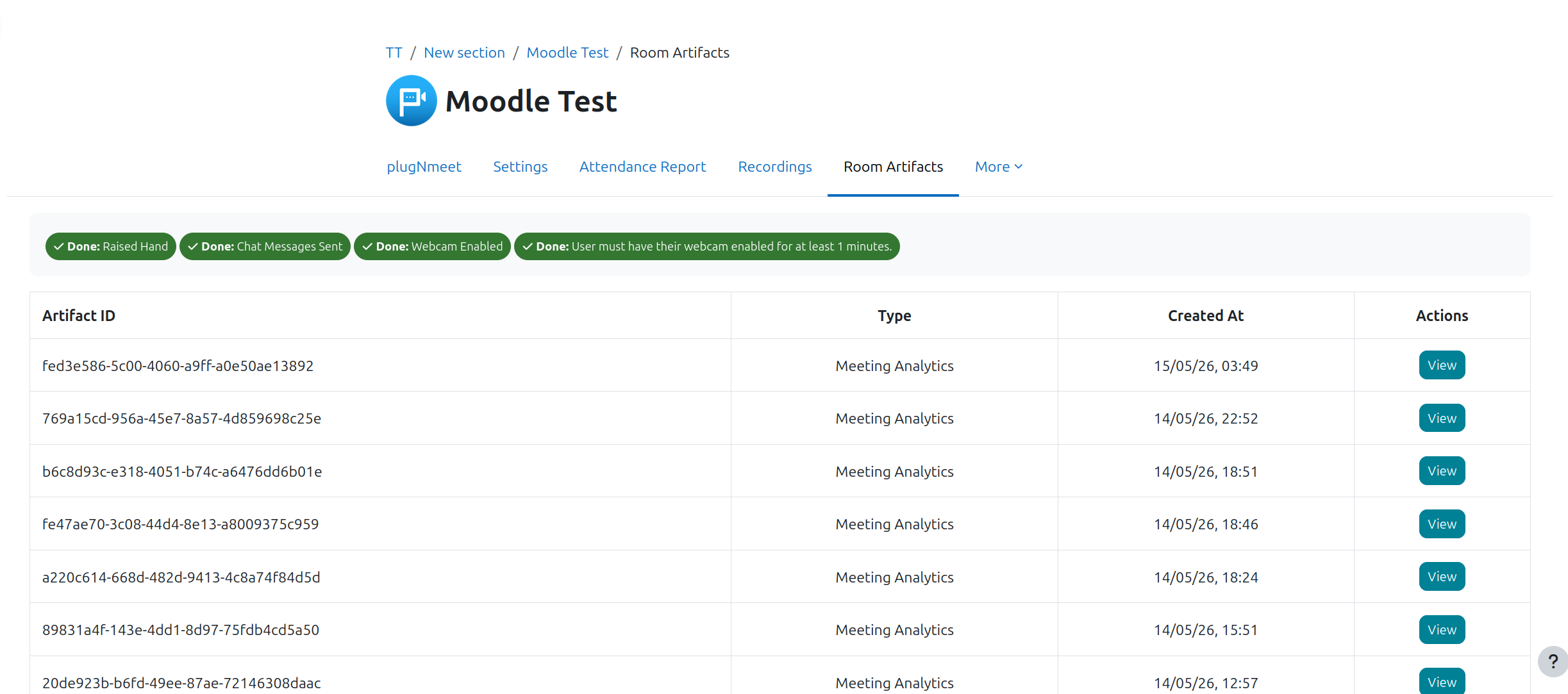Click the webcam enabled 1 minutes badge
The image size is (1568, 694).
(x=706, y=246)
